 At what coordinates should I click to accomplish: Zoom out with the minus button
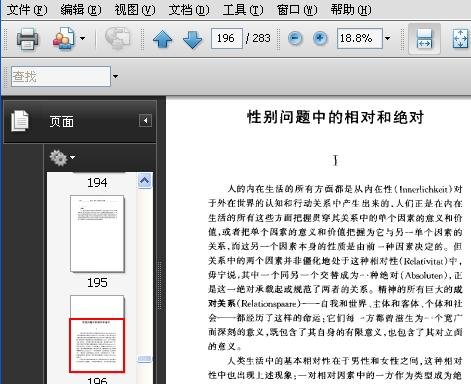(295, 38)
